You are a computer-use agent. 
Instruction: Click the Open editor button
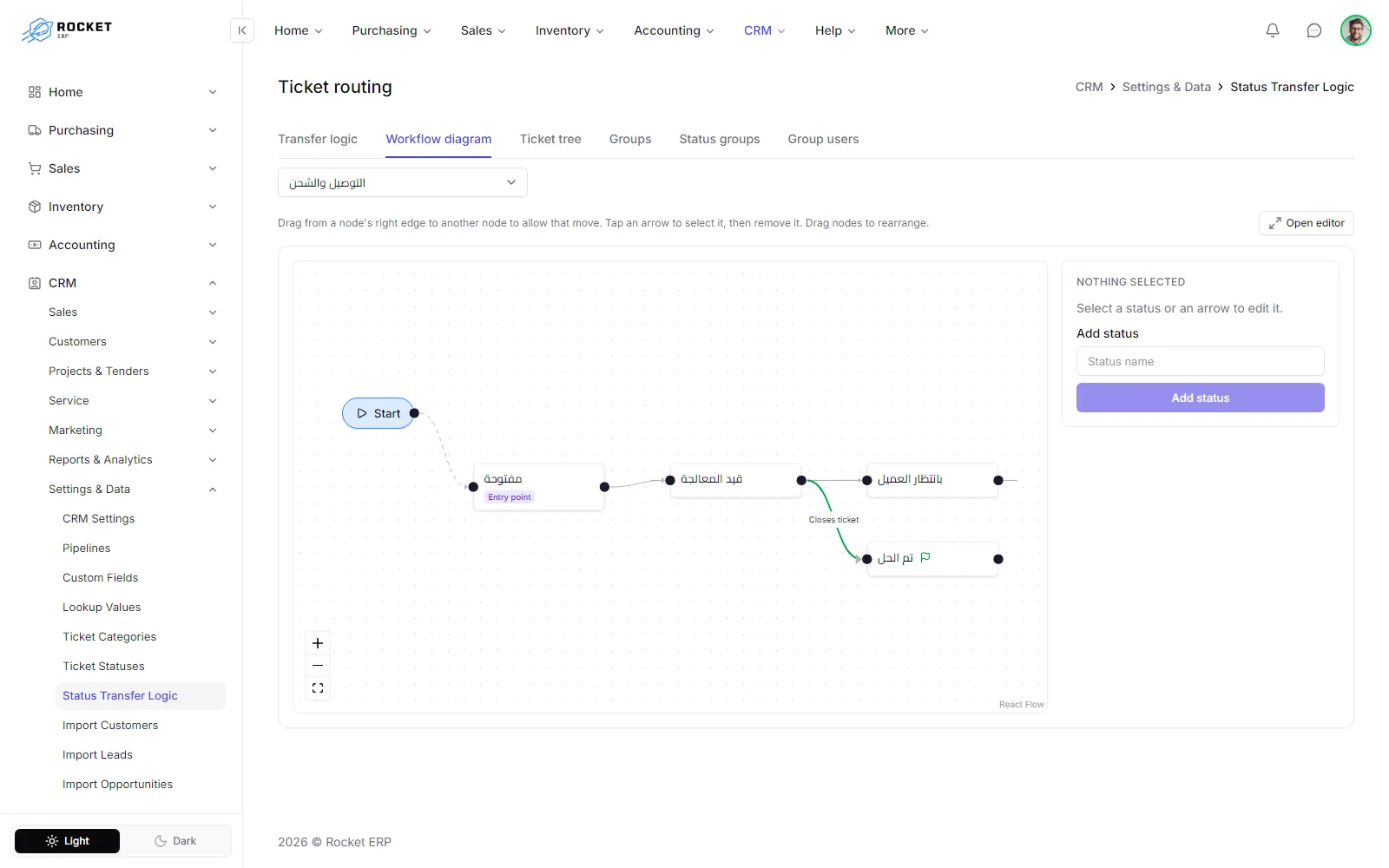(x=1307, y=223)
